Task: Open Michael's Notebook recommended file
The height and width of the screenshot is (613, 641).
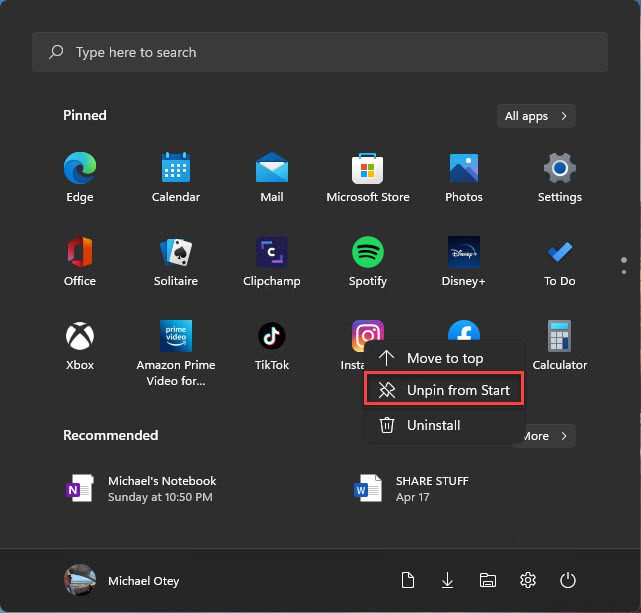Action: (x=141, y=488)
